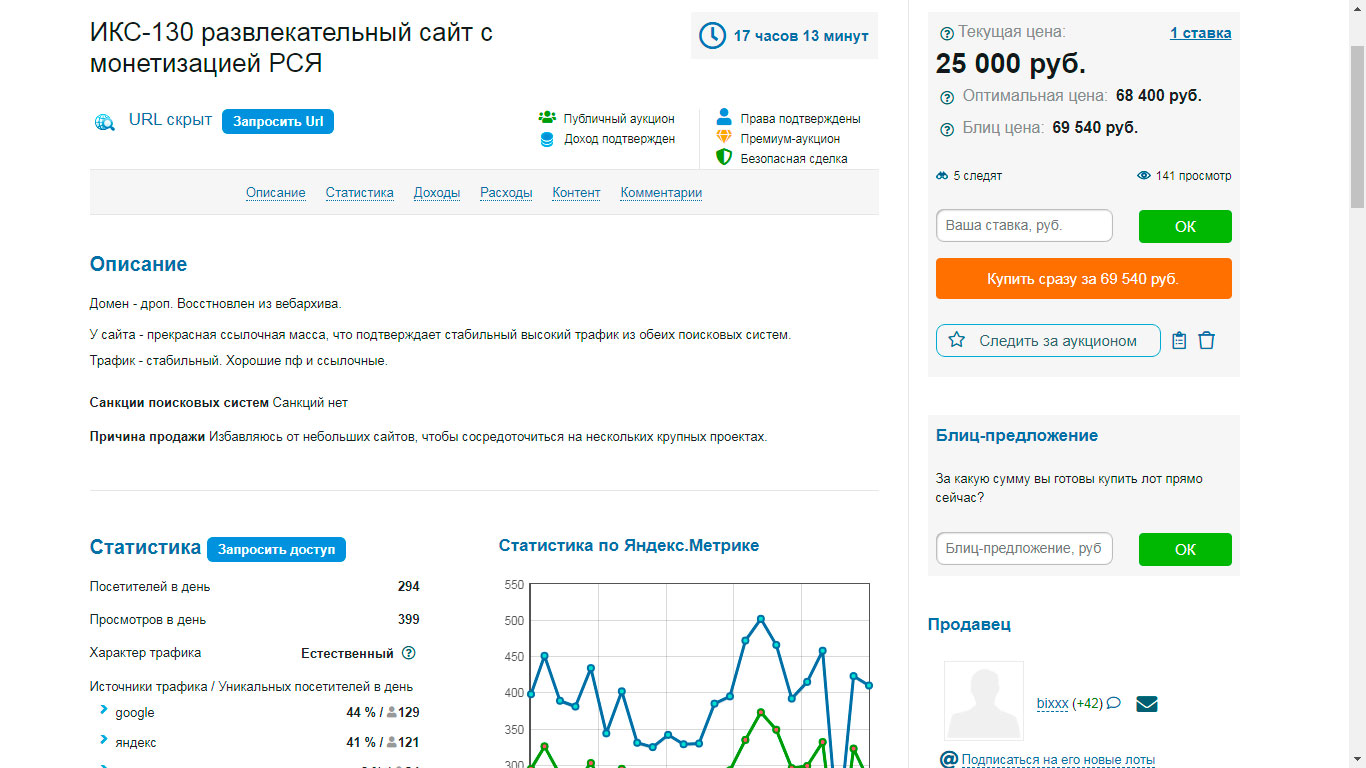Focus the Блиц-предложение input field
Viewport: 1366px width, 768px height.
tap(1024, 549)
